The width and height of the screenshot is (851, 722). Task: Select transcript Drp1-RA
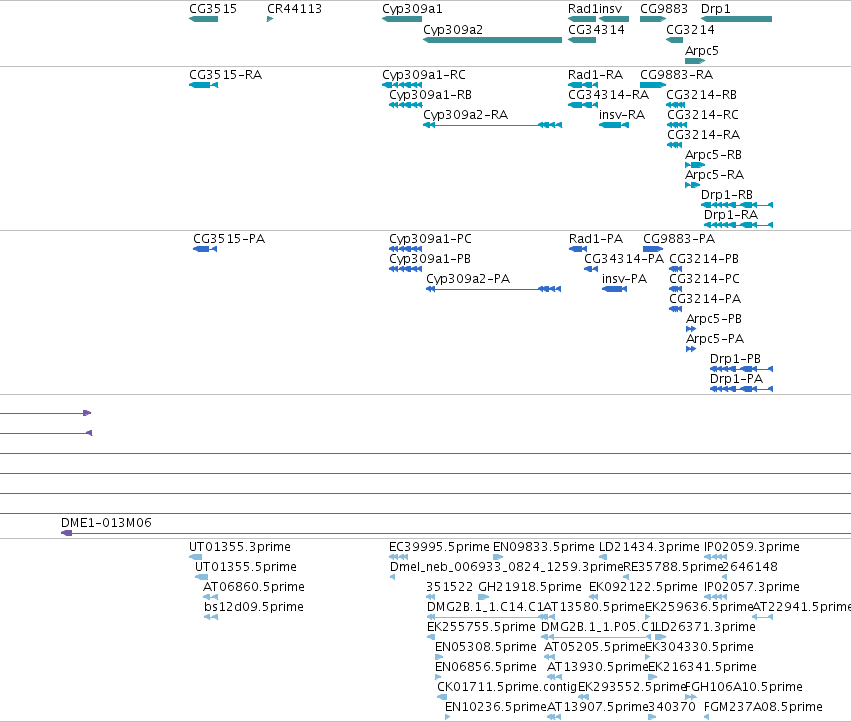(x=731, y=215)
